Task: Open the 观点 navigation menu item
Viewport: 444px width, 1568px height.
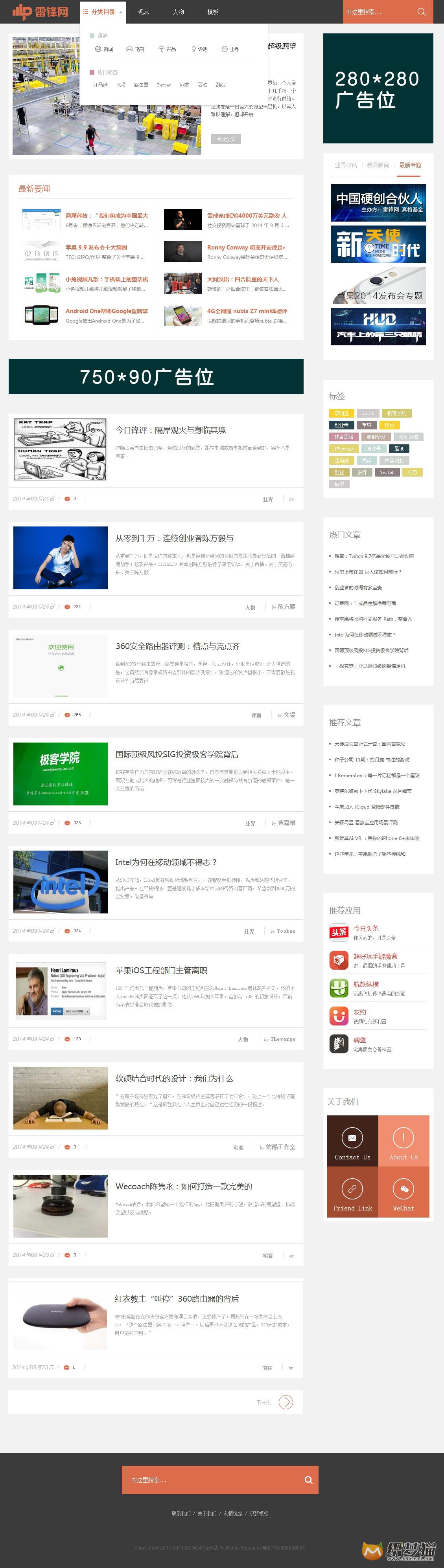Action: 144,11
